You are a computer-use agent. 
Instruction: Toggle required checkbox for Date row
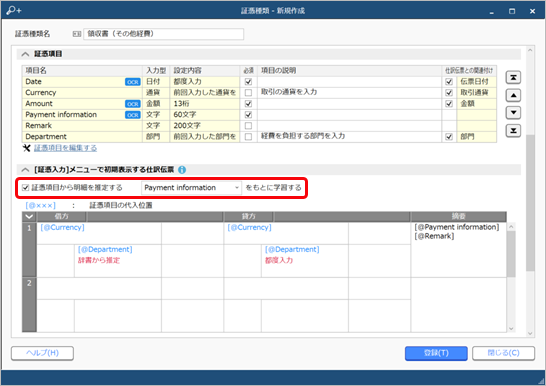tap(248, 82)
